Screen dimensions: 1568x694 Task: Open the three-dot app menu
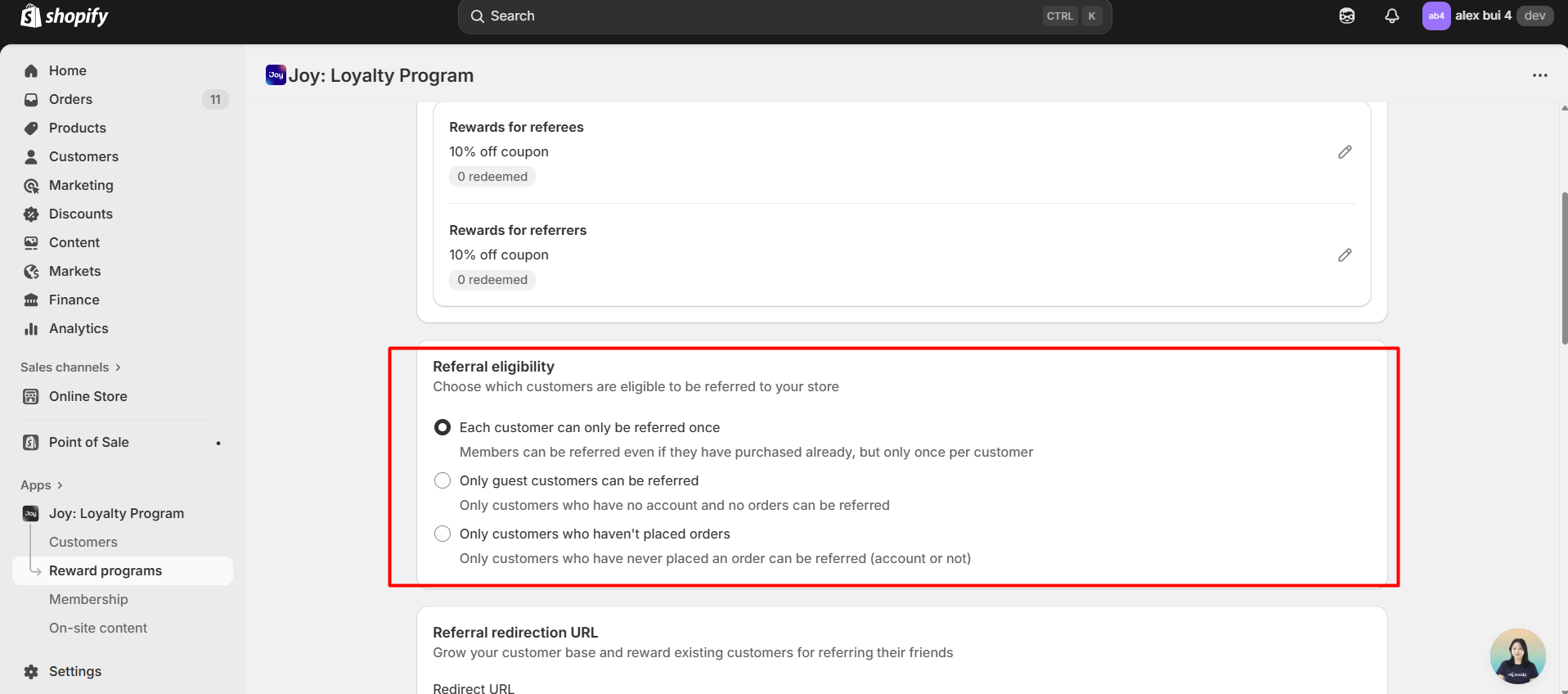[x=1539, y=75]
